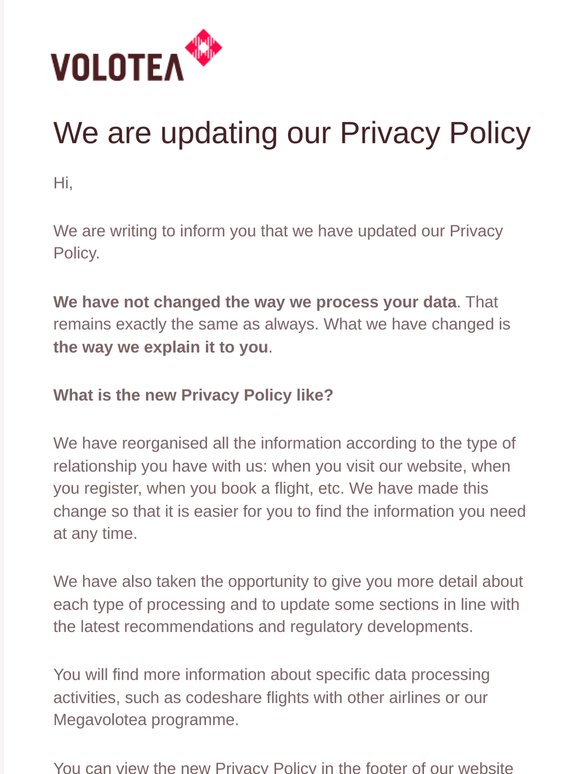Click the standalone word 'Policy.' under the first paragraph
This screenshot has height=774, width=580.
click(x=77, y=253)
